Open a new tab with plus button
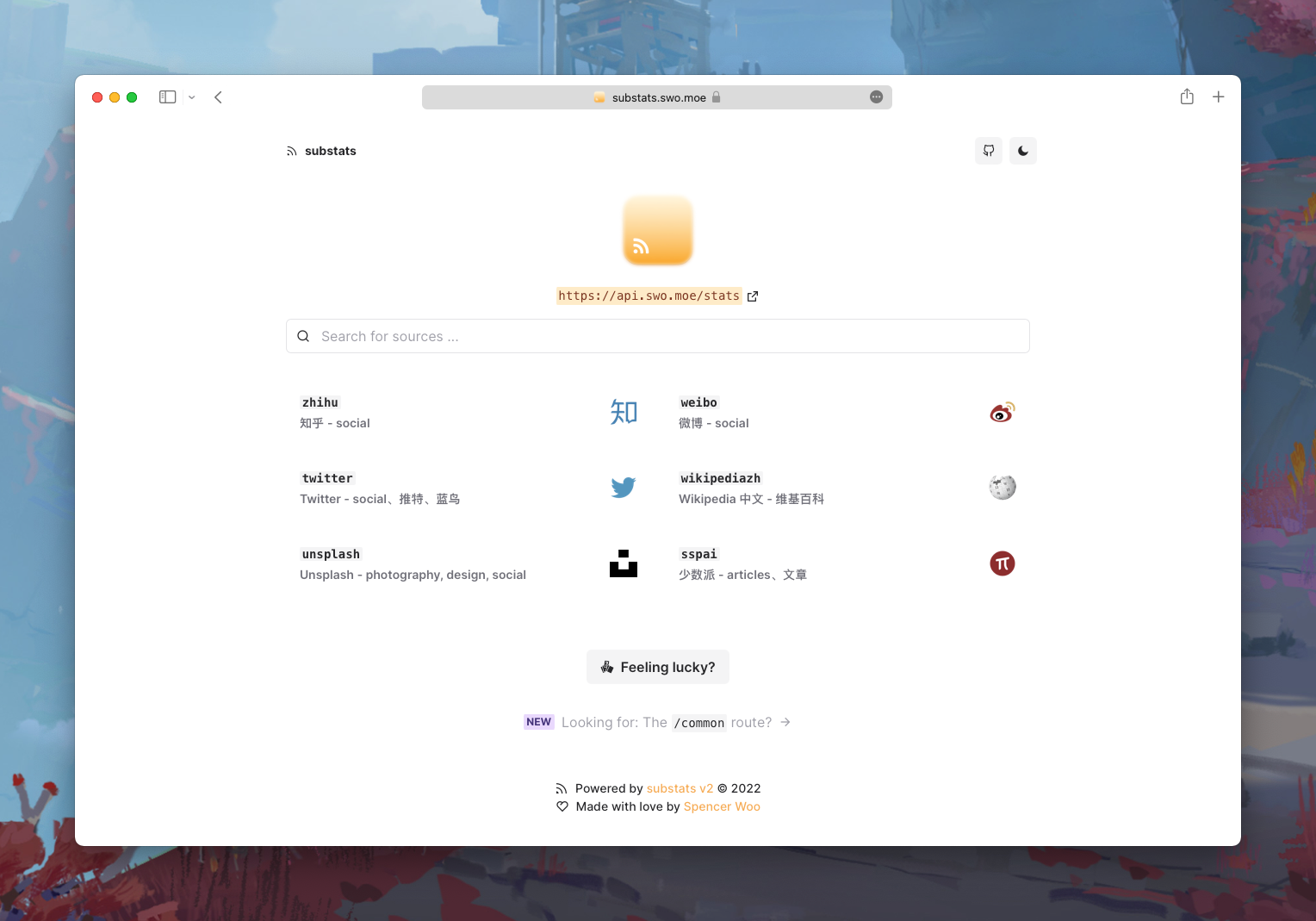This screenshot has width=1316, height=921. pos(1219,97)
